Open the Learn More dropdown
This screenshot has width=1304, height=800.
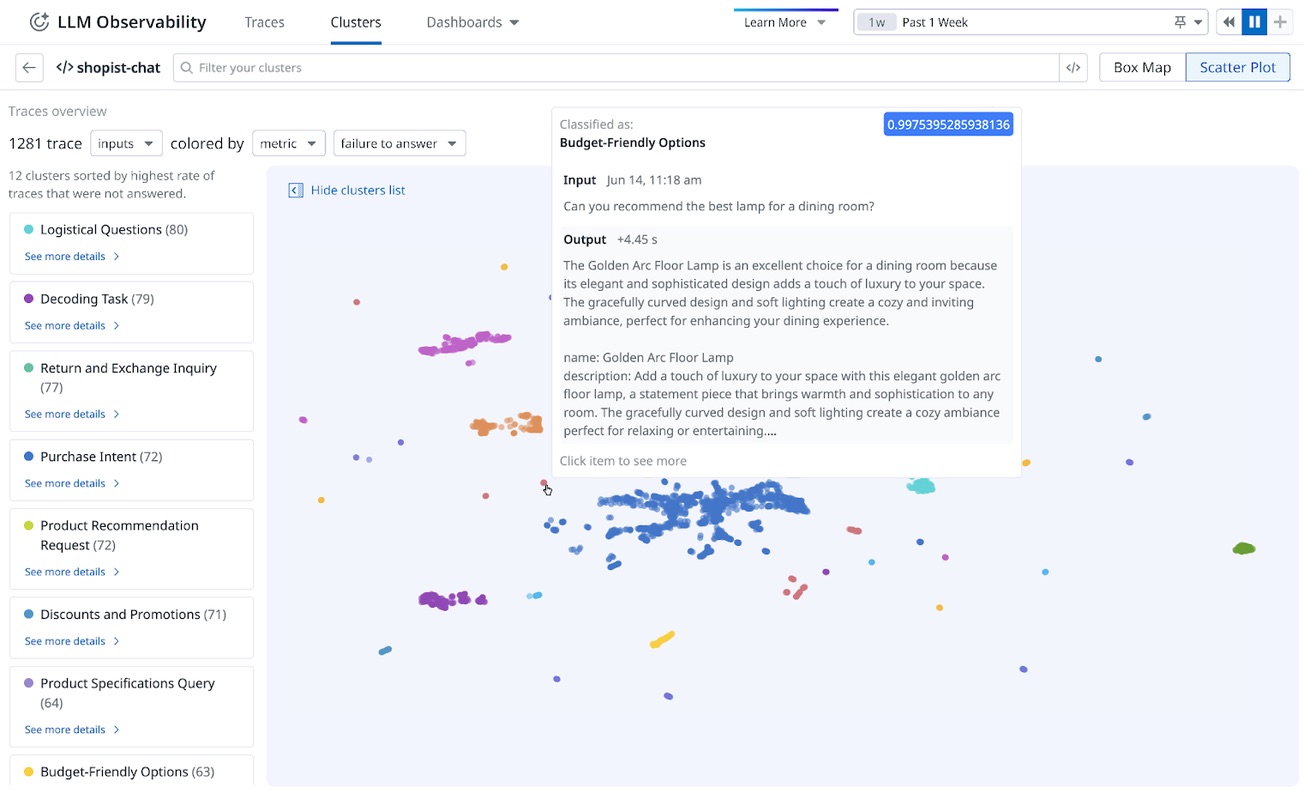click(x=785, y=23)
